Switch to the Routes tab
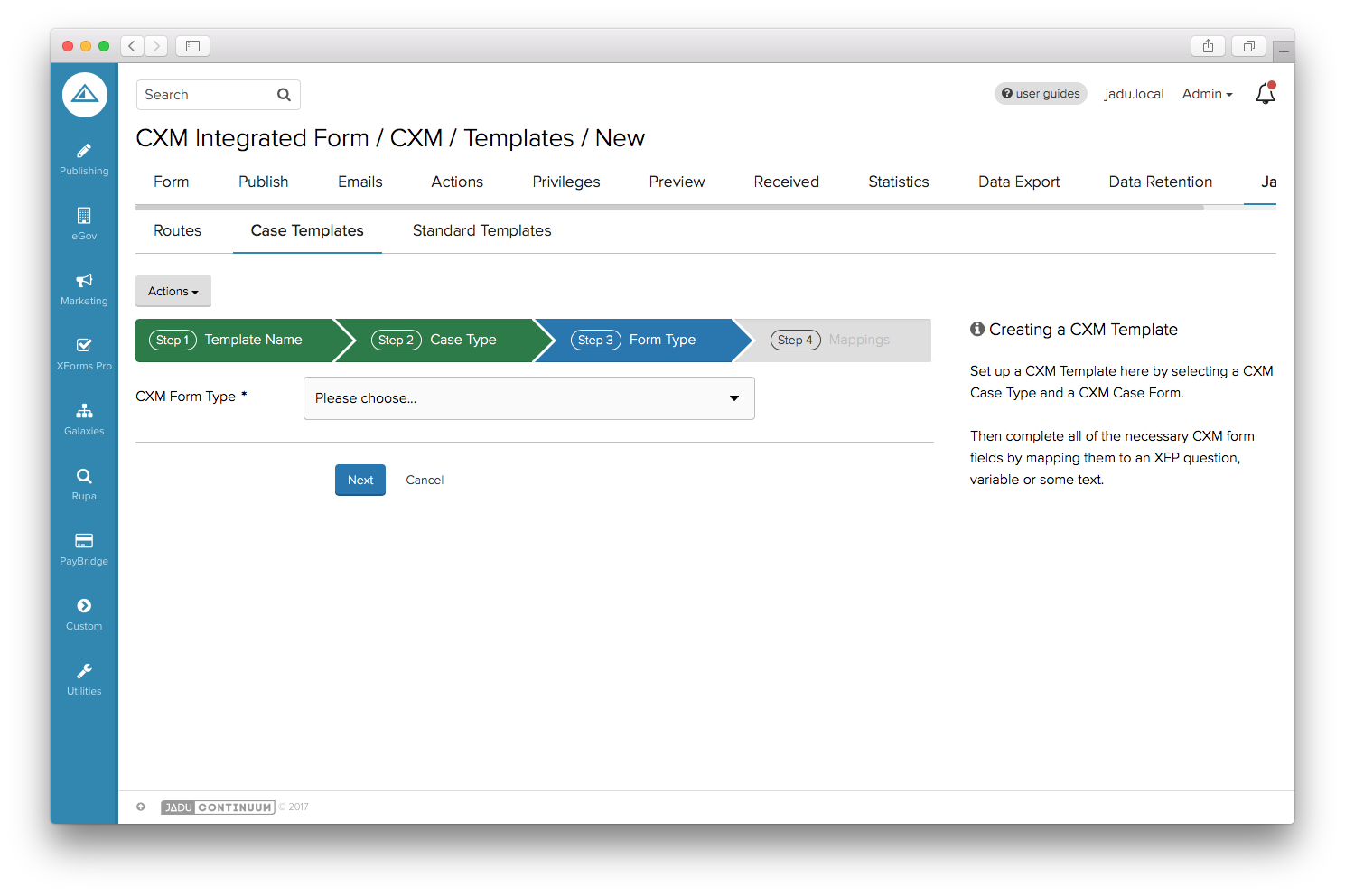This screenshot has width=1345, height=896. 177,231
